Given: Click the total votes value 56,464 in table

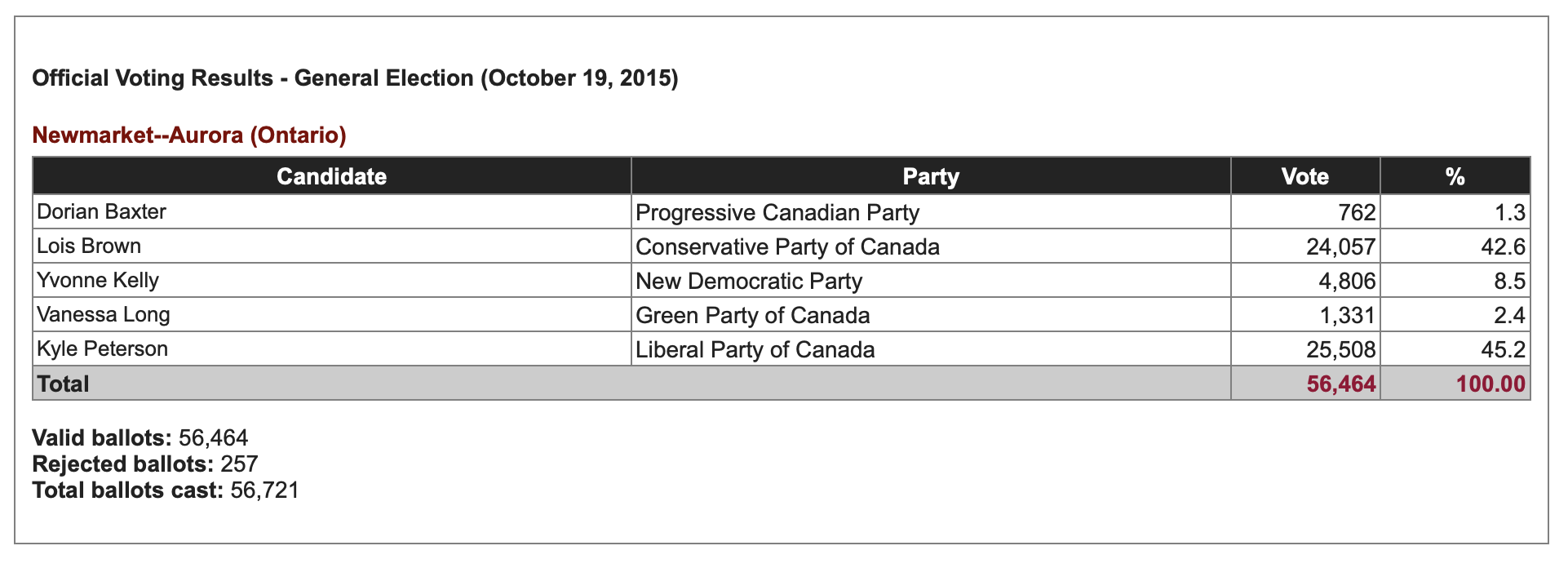Looking at the screenshot, I should (x=1340, y=384).
